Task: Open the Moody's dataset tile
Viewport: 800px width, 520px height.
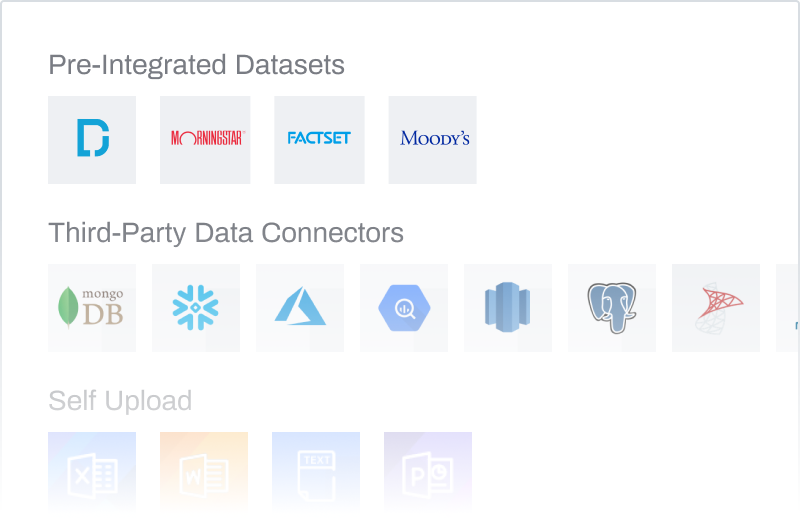Action: tap(433, 139)
